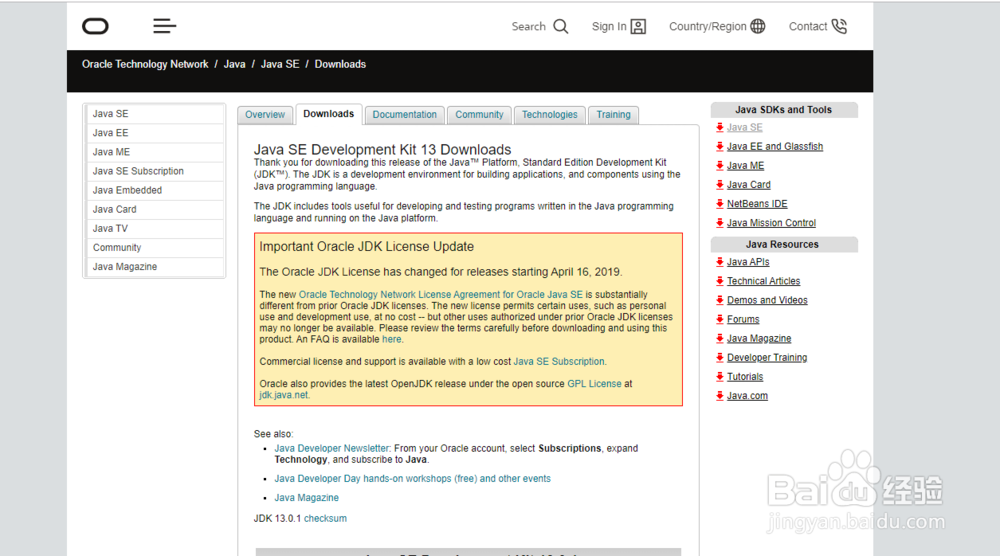Open the jdk.java.net link
The image size is (1000, 556).
284,395
